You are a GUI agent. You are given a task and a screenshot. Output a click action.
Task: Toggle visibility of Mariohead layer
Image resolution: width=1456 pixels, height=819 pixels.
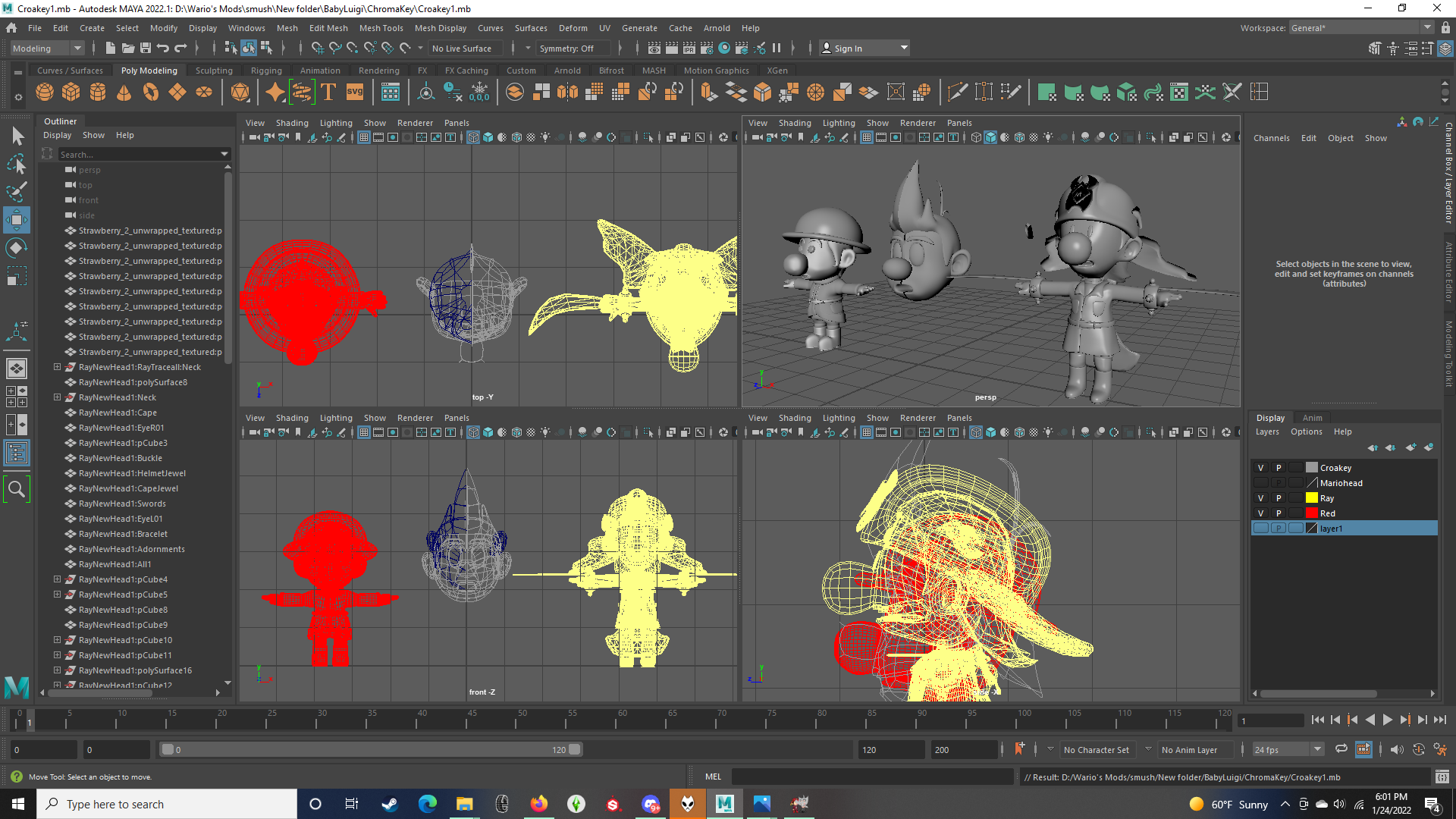[x=1260, y=483]
